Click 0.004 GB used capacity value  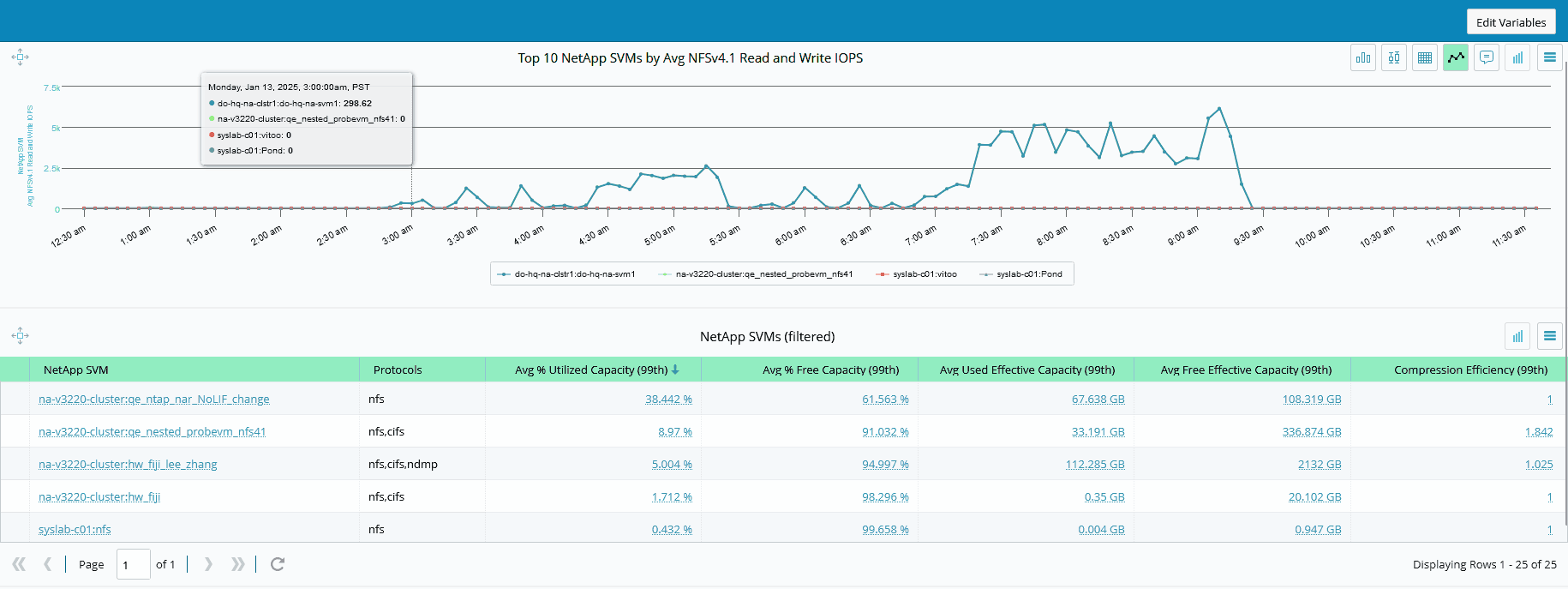pyautogui.click(x=1101, y=529)
